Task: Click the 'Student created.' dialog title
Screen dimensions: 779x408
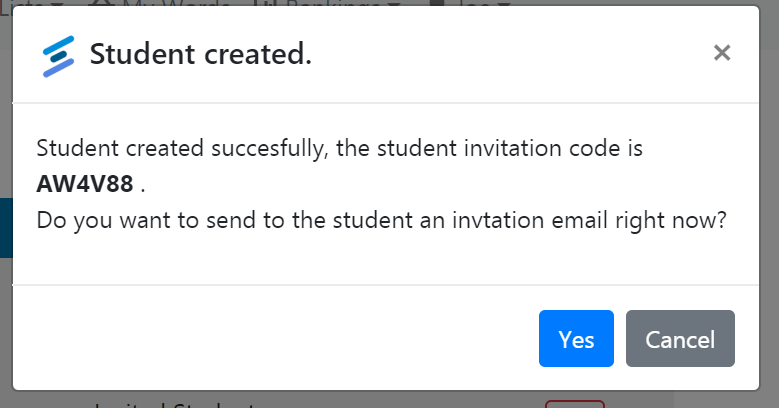Action: coord(200,54)
